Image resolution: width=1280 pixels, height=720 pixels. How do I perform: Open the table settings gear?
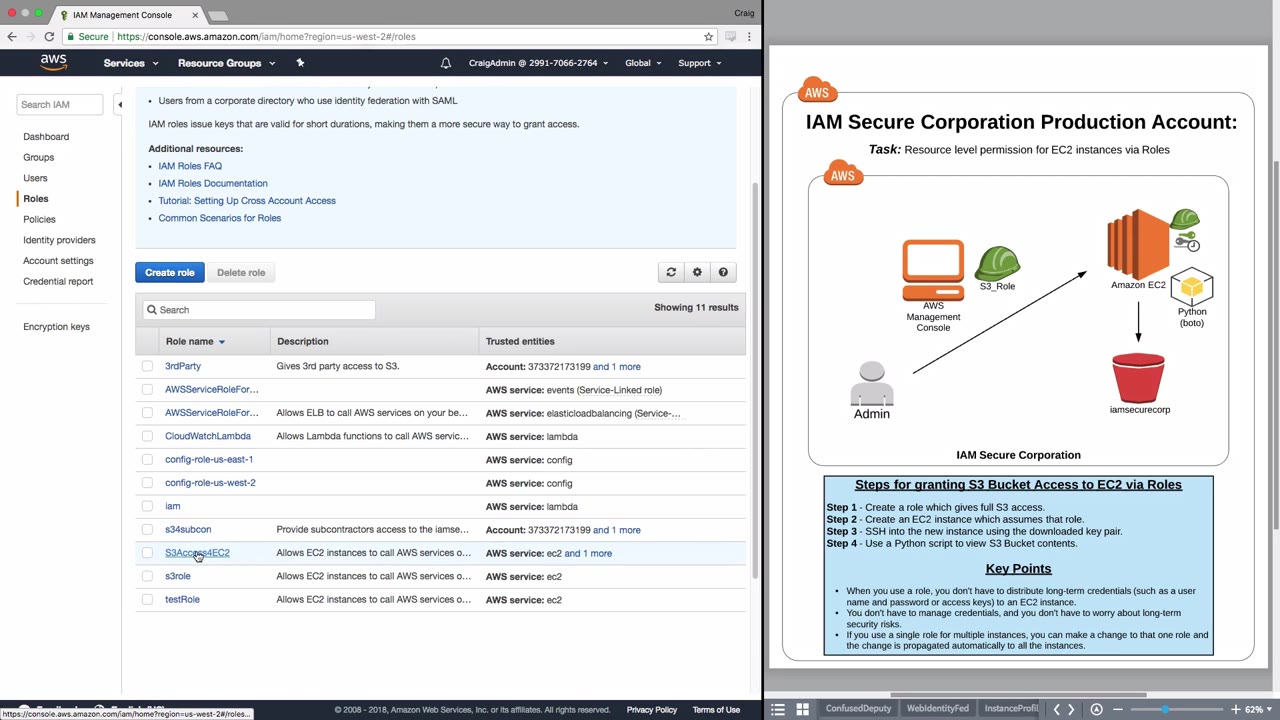coord(697,272)
